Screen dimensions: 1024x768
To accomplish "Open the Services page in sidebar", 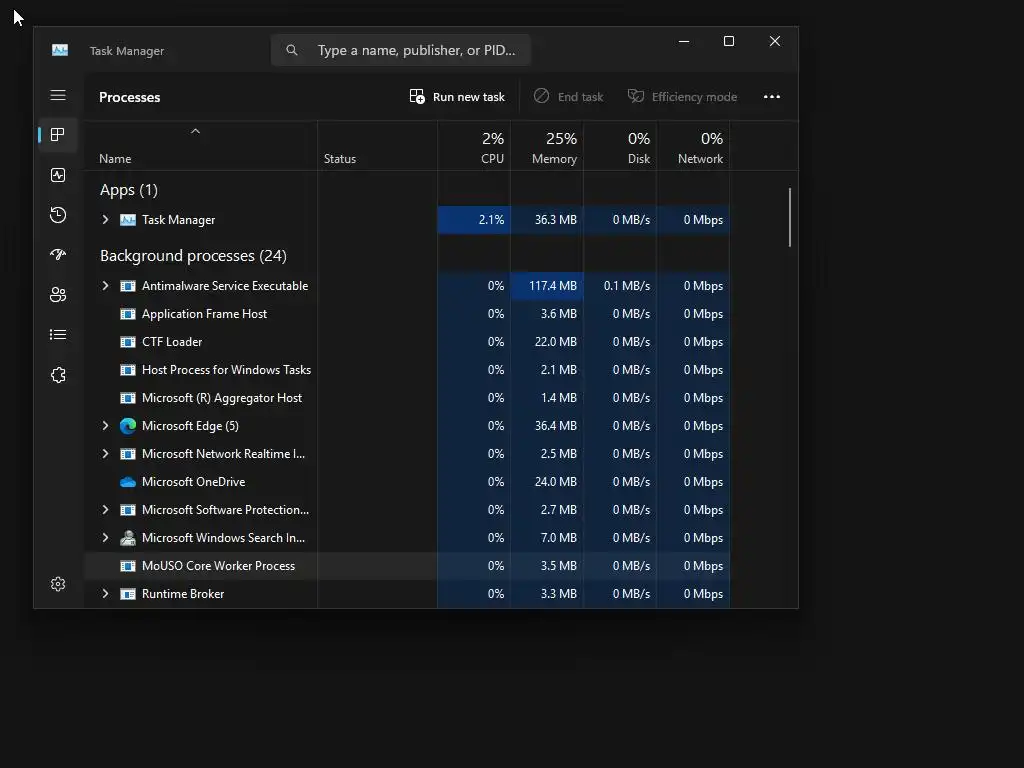I will click(57, 375).
